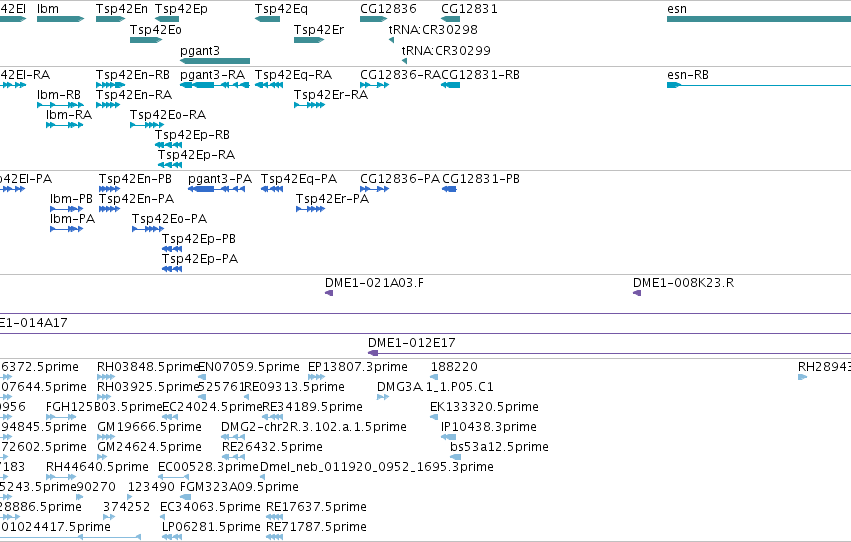Select the Tsp42Er gene label

tap(319, 29)
